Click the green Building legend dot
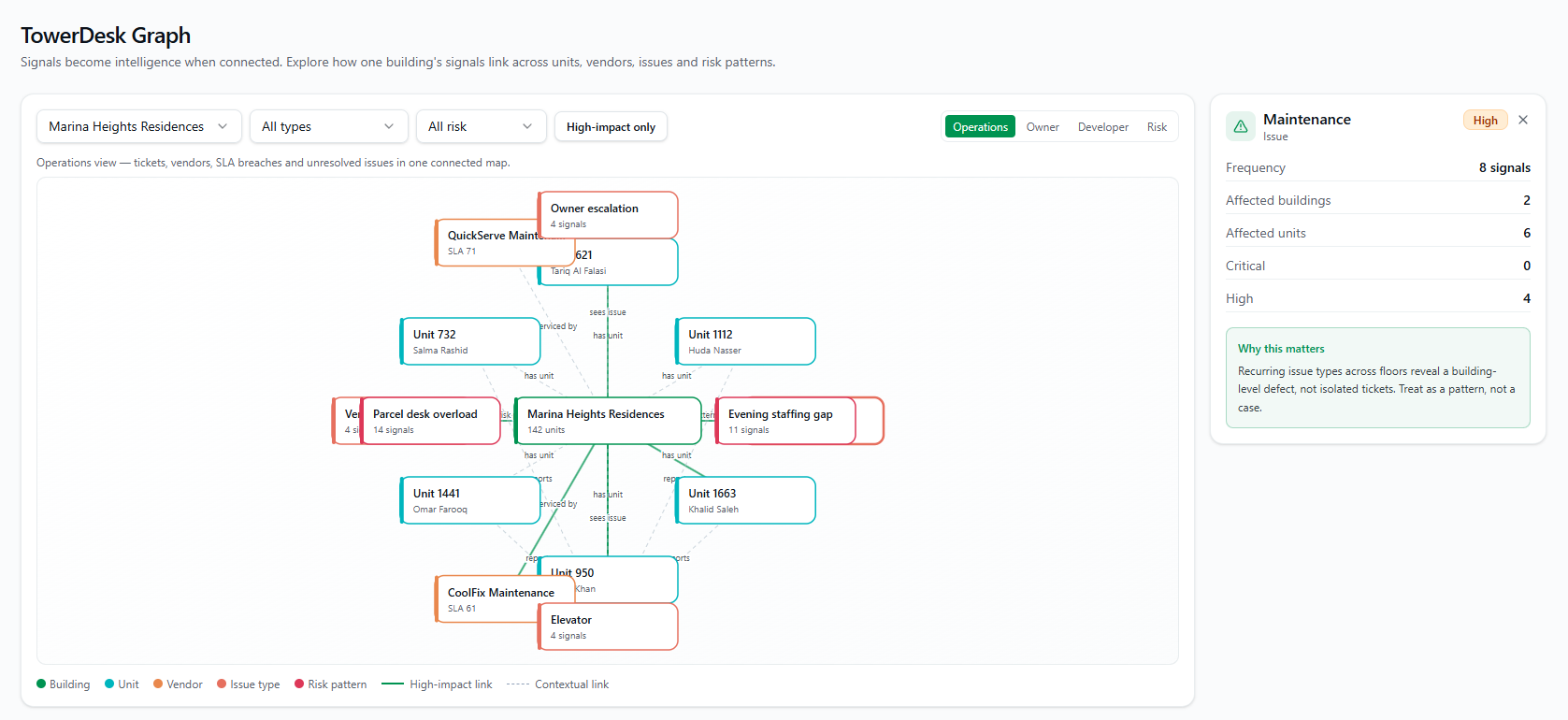Screen dimensions: 1568x720 [41, 684]
